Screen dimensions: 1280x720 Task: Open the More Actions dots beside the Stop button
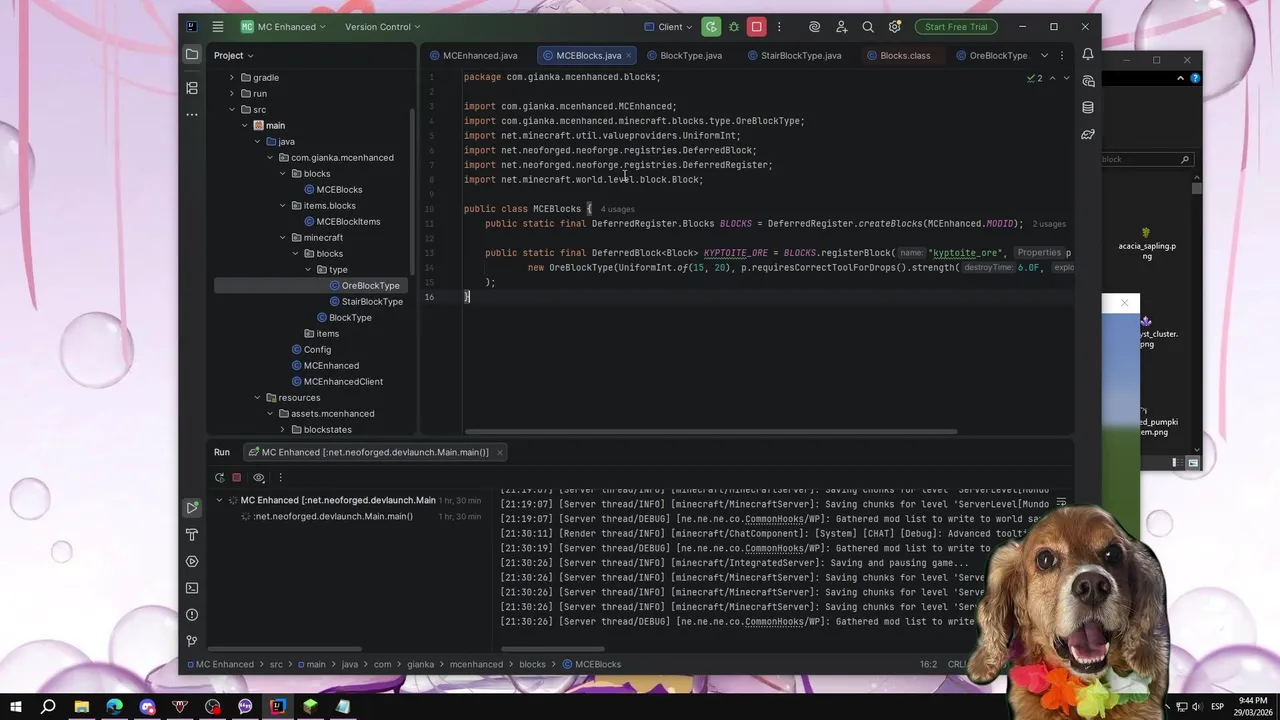point(779,27)
